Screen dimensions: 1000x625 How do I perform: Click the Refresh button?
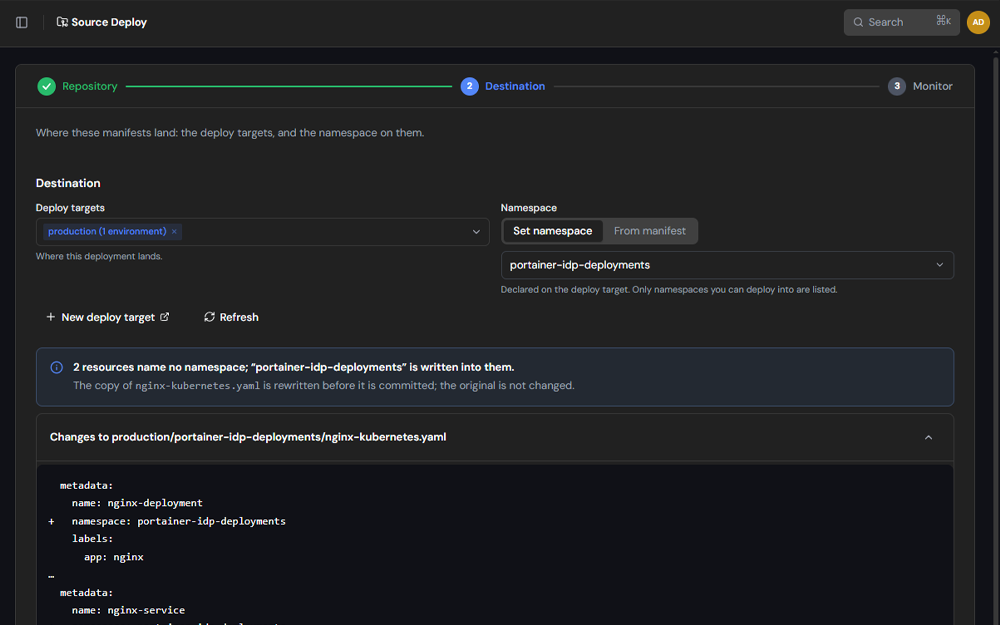tap(231, 317)
